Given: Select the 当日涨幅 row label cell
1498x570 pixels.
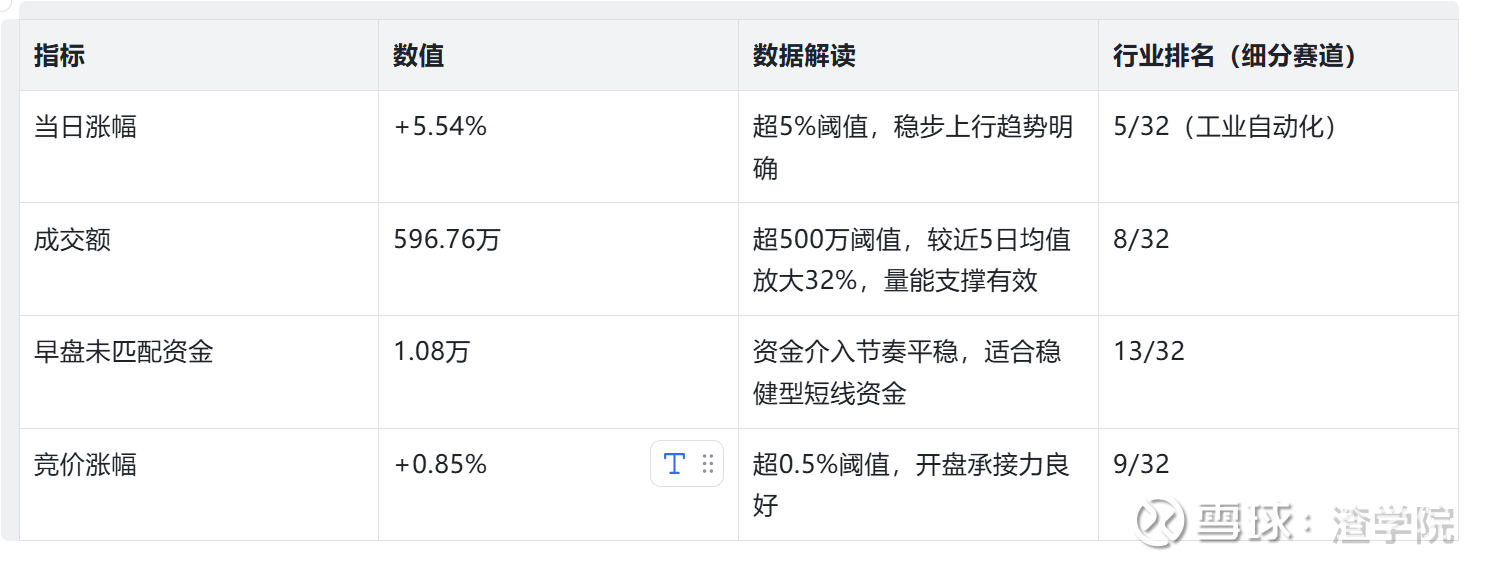Looking at the screenshot, I should pos(85,127).
